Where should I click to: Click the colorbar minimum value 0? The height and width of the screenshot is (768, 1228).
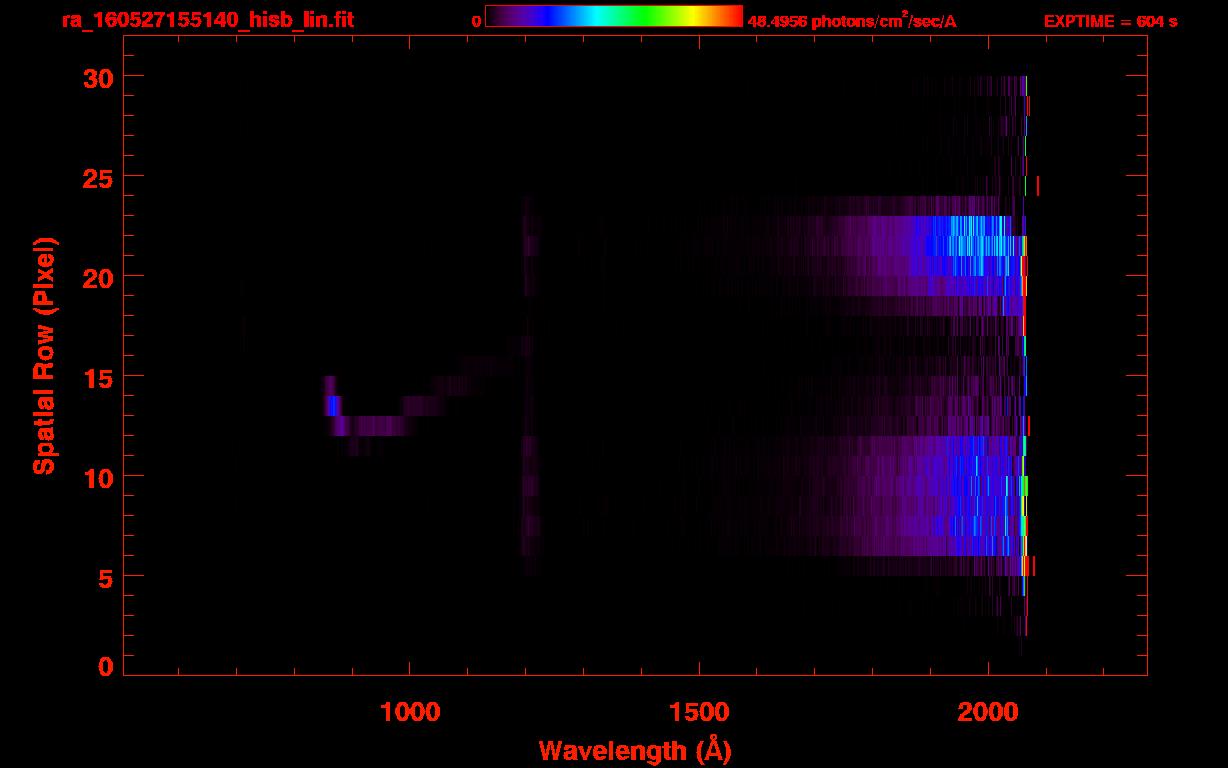pos(477,21)
